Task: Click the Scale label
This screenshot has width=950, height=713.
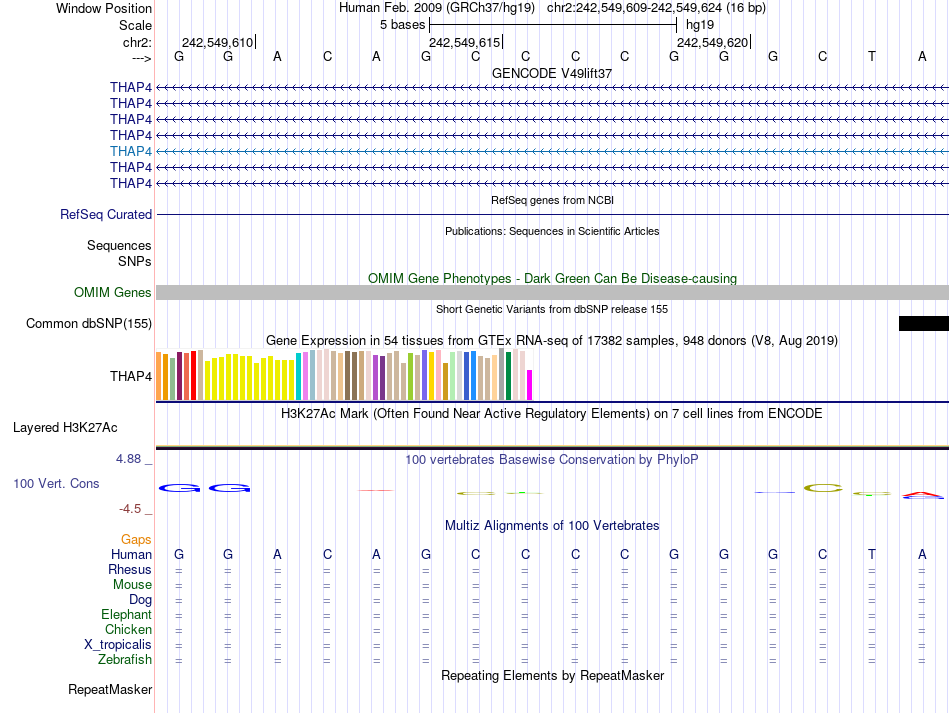Action: [x=136, y=25]
